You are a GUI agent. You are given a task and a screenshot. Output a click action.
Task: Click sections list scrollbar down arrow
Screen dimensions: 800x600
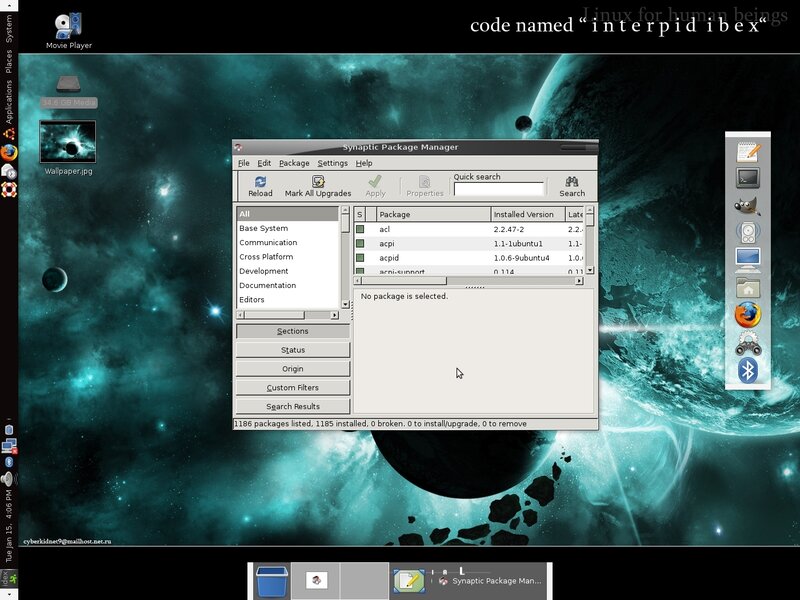(345, 304)
